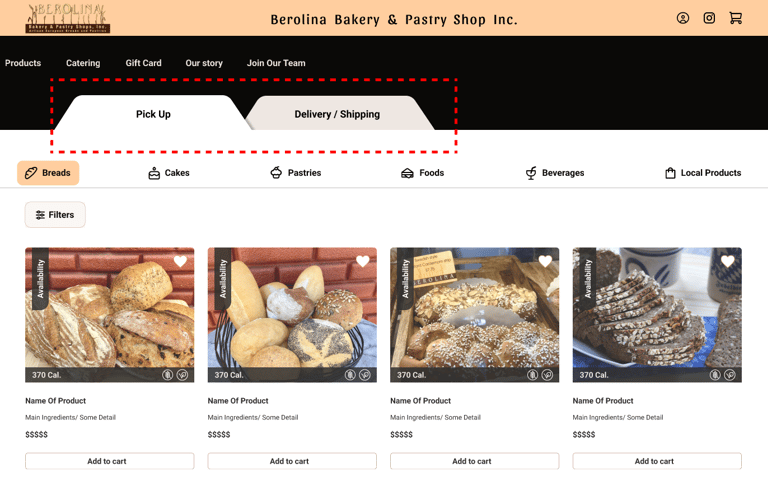Favorite the first bread product heart
Image resolution: width=768 pixels, height=495 pixels.
coord(180,261)
